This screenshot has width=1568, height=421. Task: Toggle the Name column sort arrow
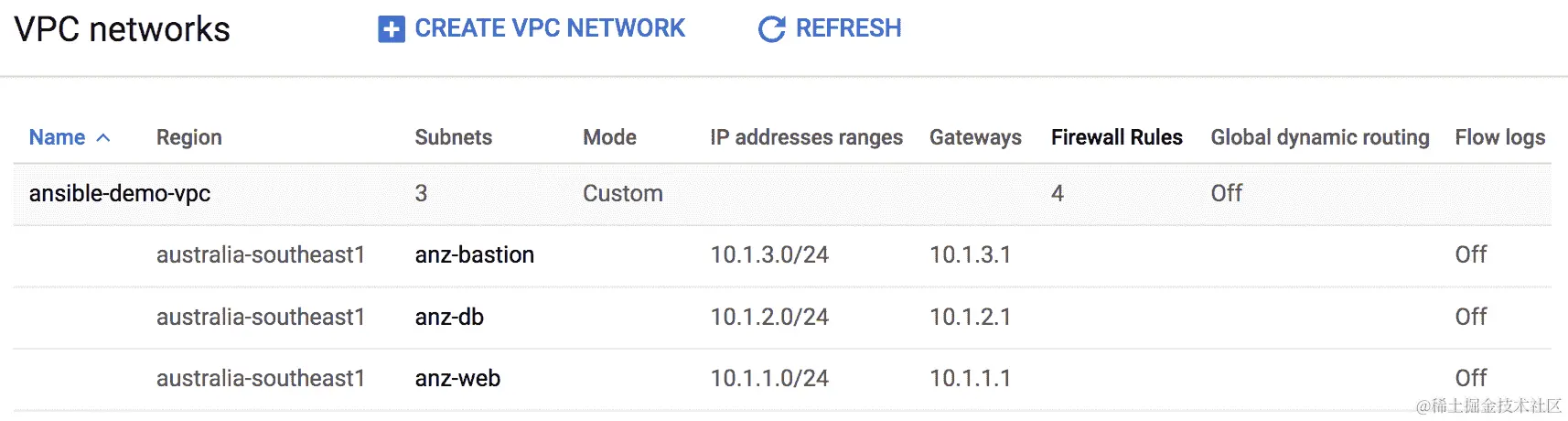103,138
